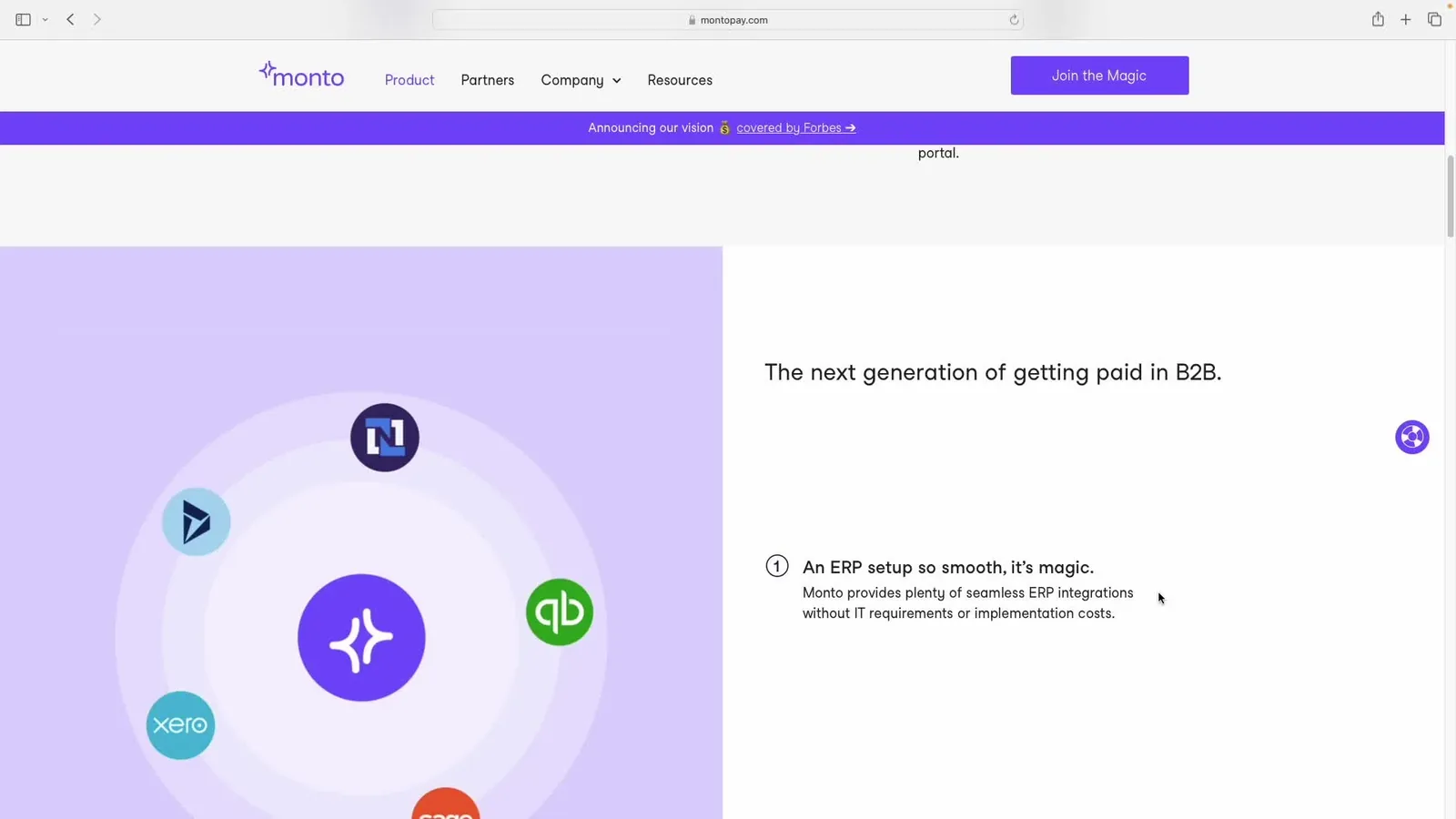Click the site lock icon in address bar
This screenshot has width=1456, height=819.
(693, 20)
